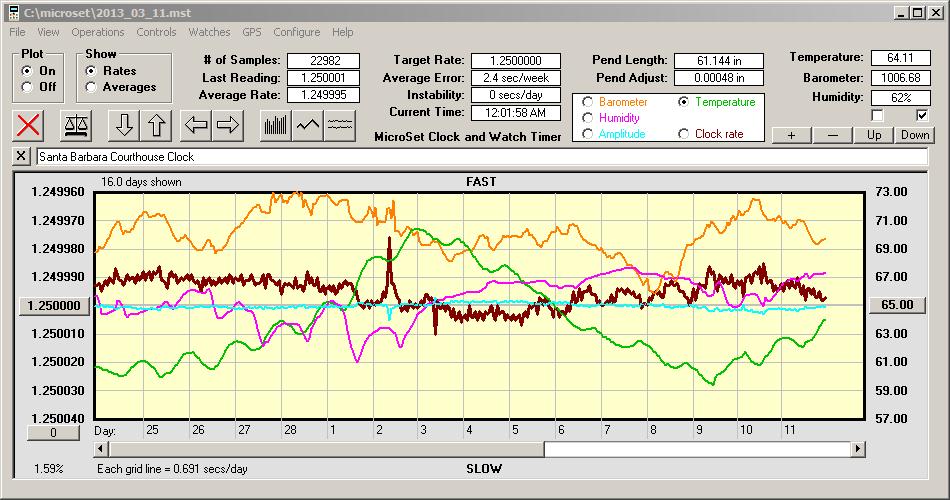Click the up arrow toolbar button
950x500 pixels.
158,125
